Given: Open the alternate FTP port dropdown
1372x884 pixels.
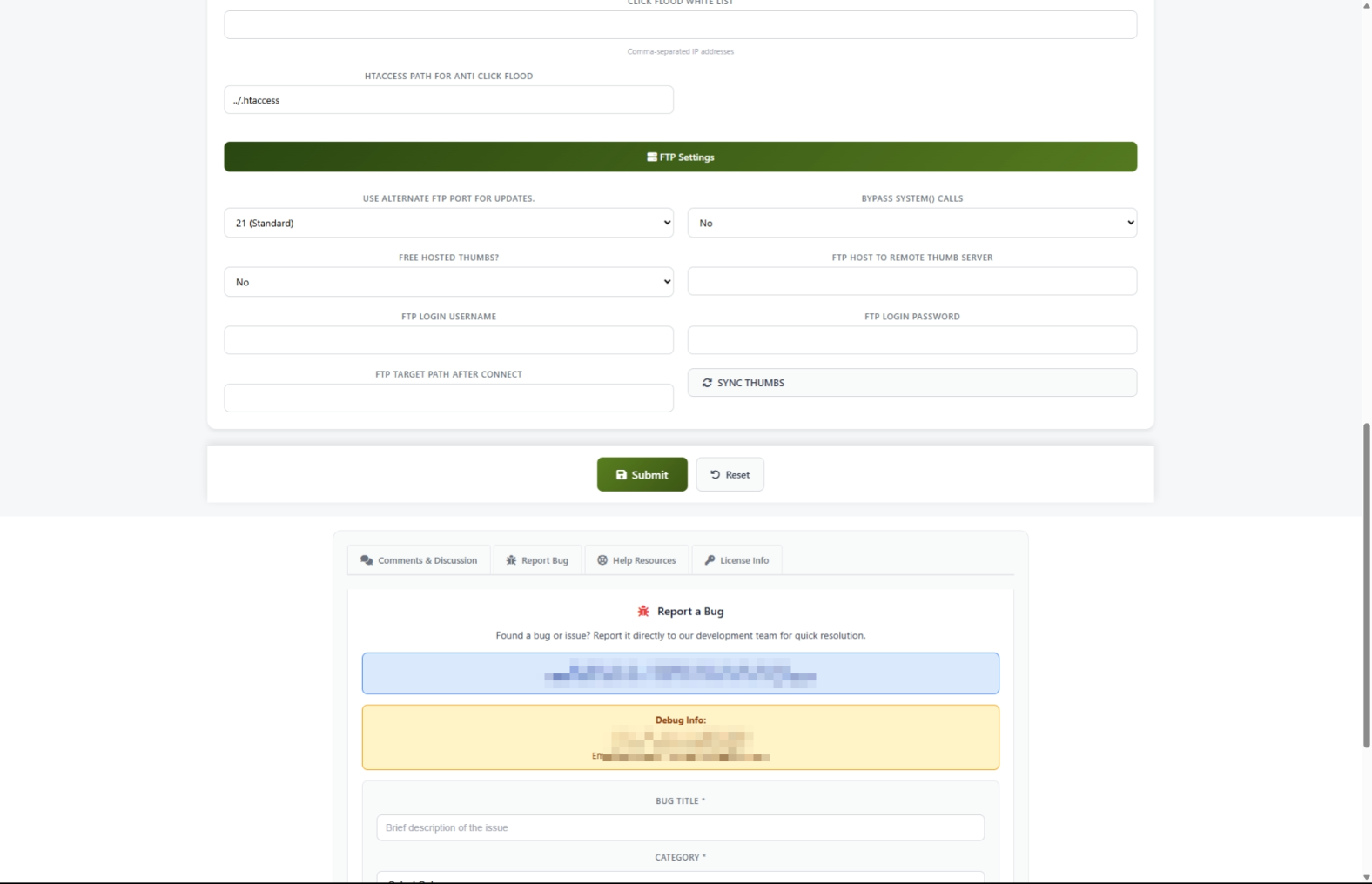Looking at the screenshot, I should tap(448, 223).
